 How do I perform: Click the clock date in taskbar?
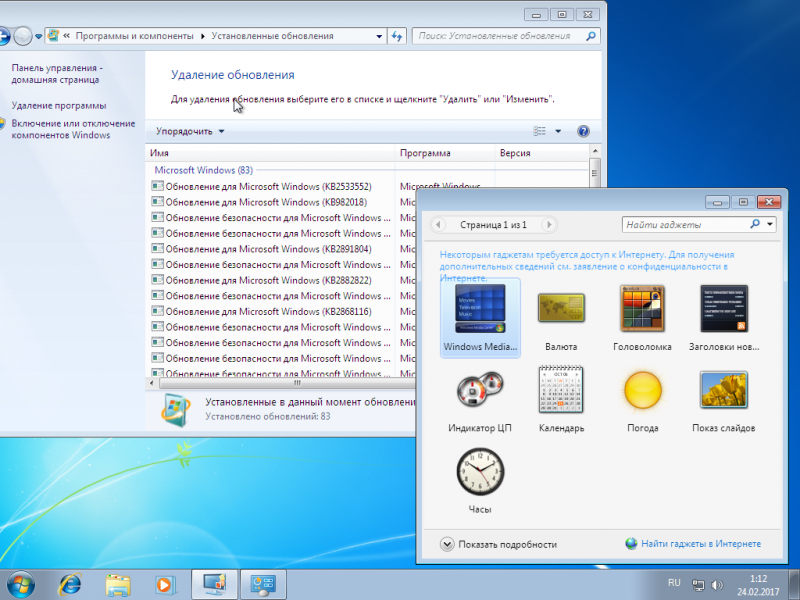758,585
